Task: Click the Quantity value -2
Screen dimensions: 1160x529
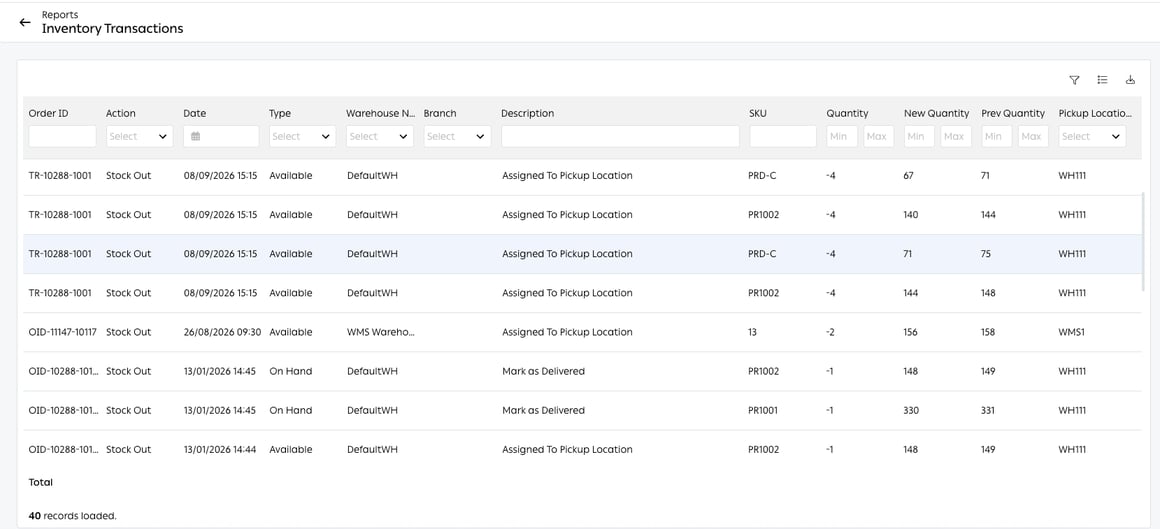Action: tap(831, 332)
